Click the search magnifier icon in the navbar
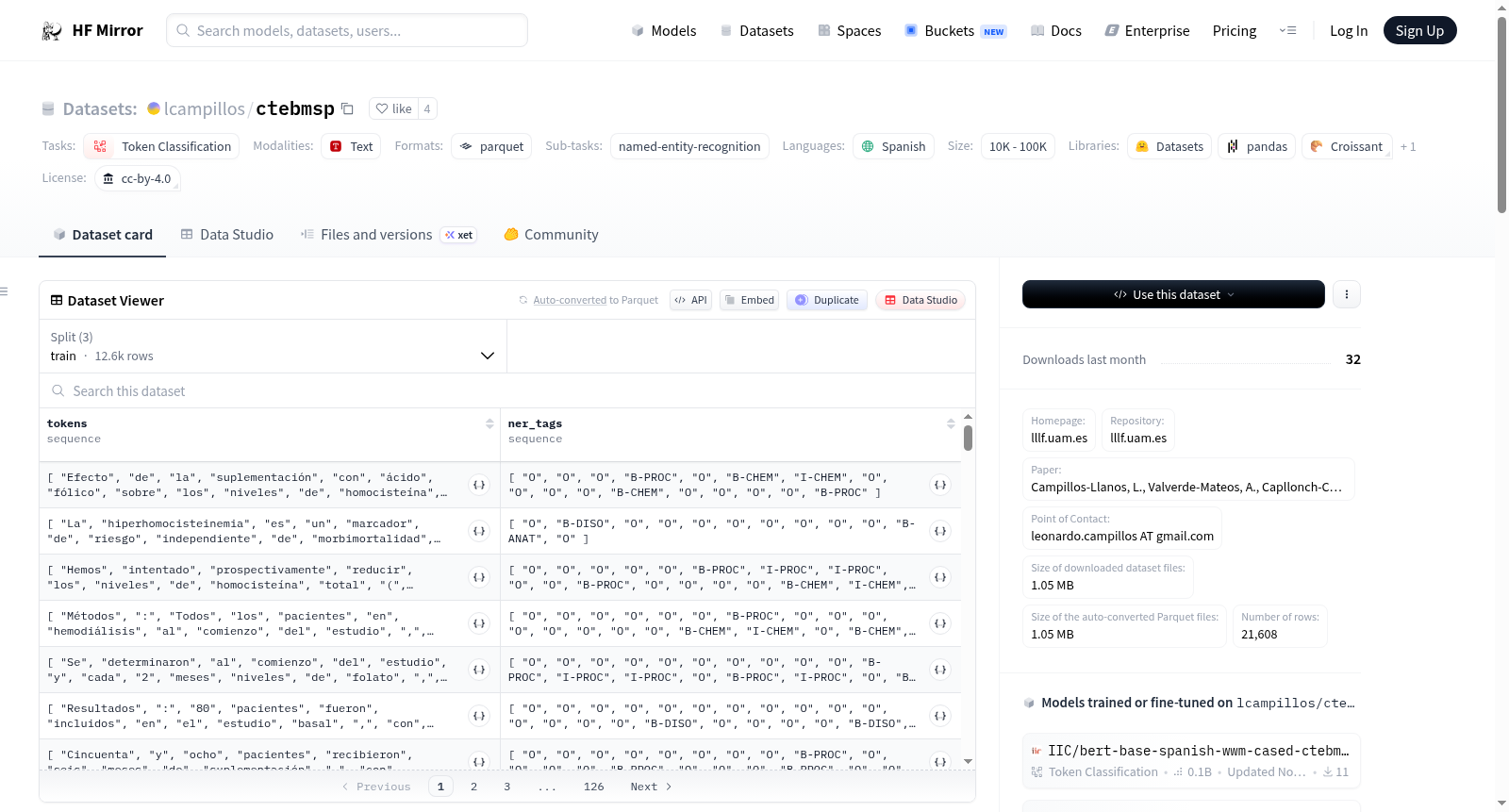 183,30
